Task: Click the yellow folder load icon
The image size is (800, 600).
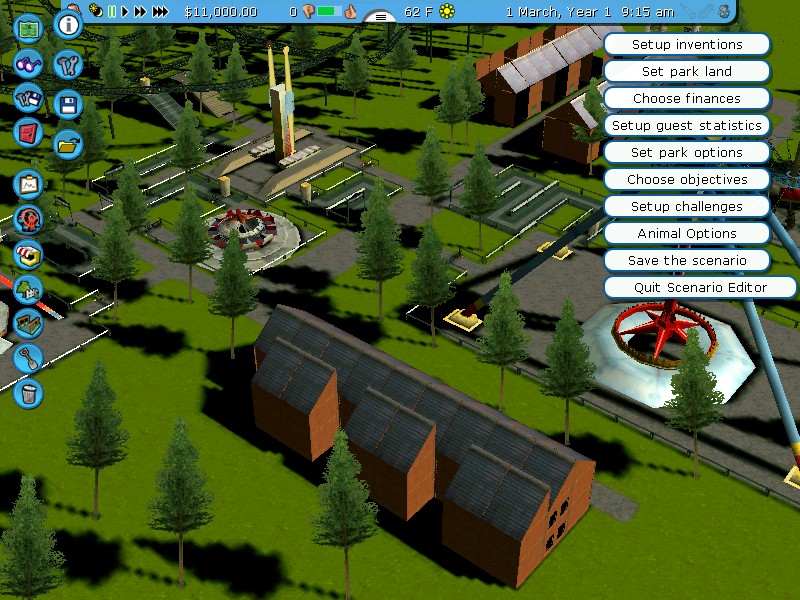Action: pyautogui.click(x=68, y=145)
